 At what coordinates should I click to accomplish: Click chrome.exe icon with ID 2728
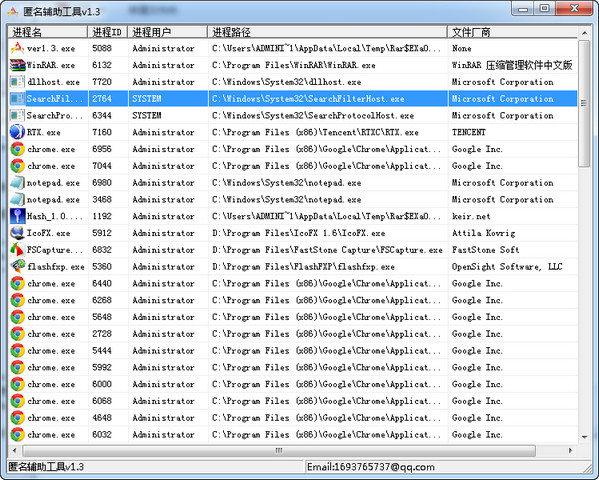[17, 334]
